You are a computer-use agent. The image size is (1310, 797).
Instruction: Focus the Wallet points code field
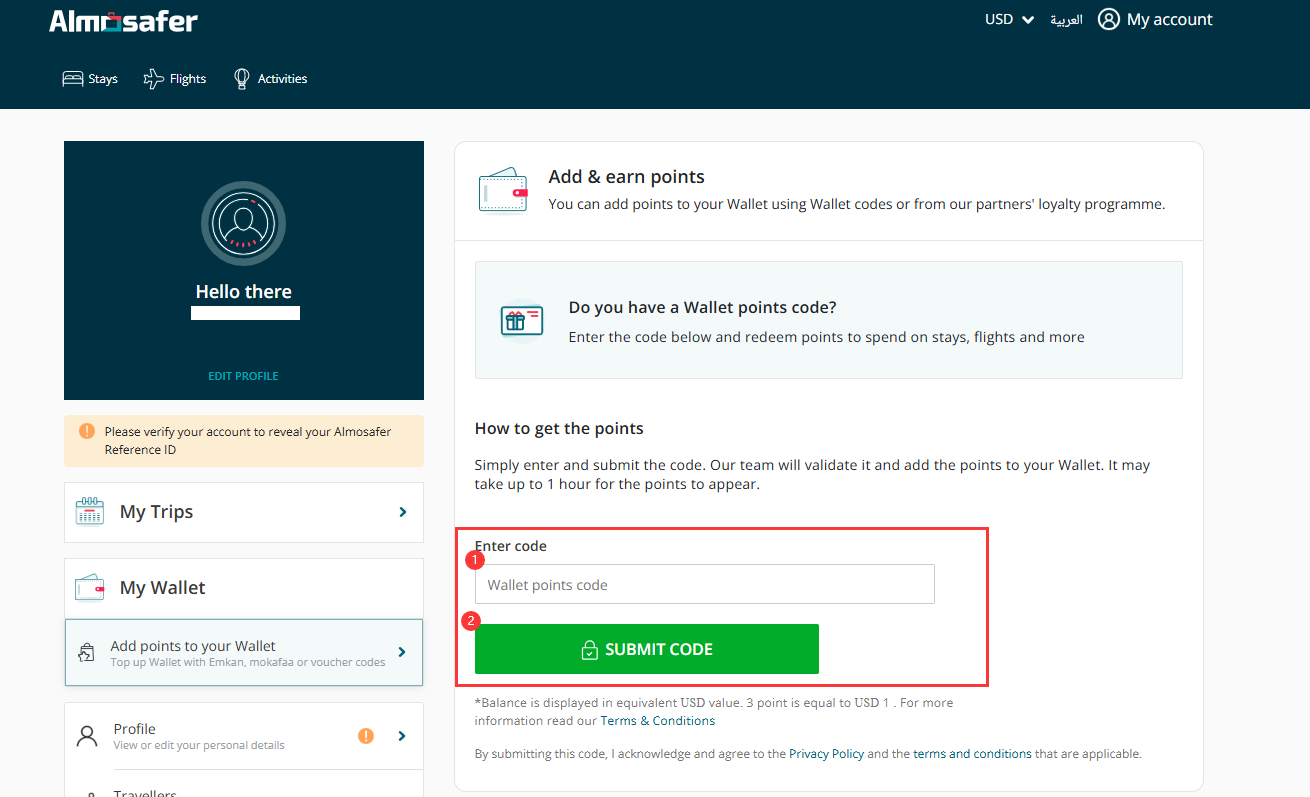coord(704,585)
